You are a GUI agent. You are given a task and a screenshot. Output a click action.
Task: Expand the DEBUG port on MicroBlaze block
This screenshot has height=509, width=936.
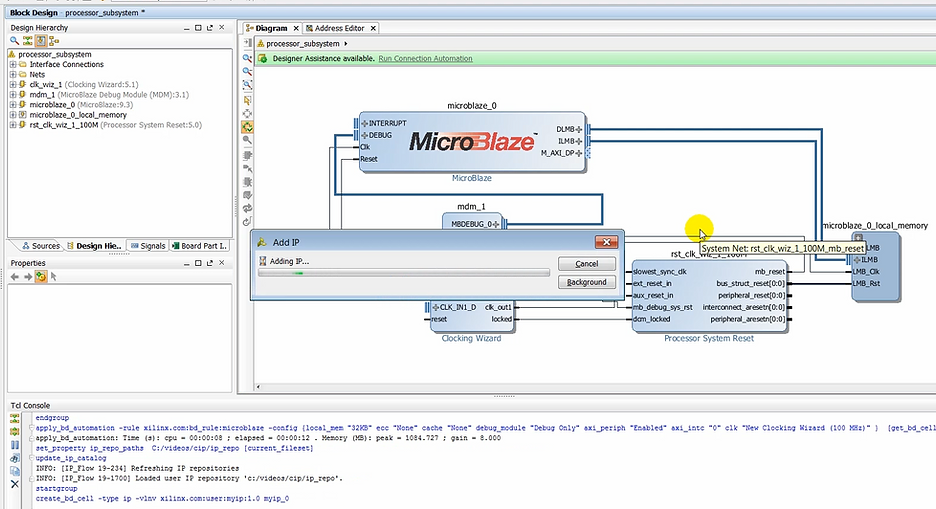[x=365, y=135]
